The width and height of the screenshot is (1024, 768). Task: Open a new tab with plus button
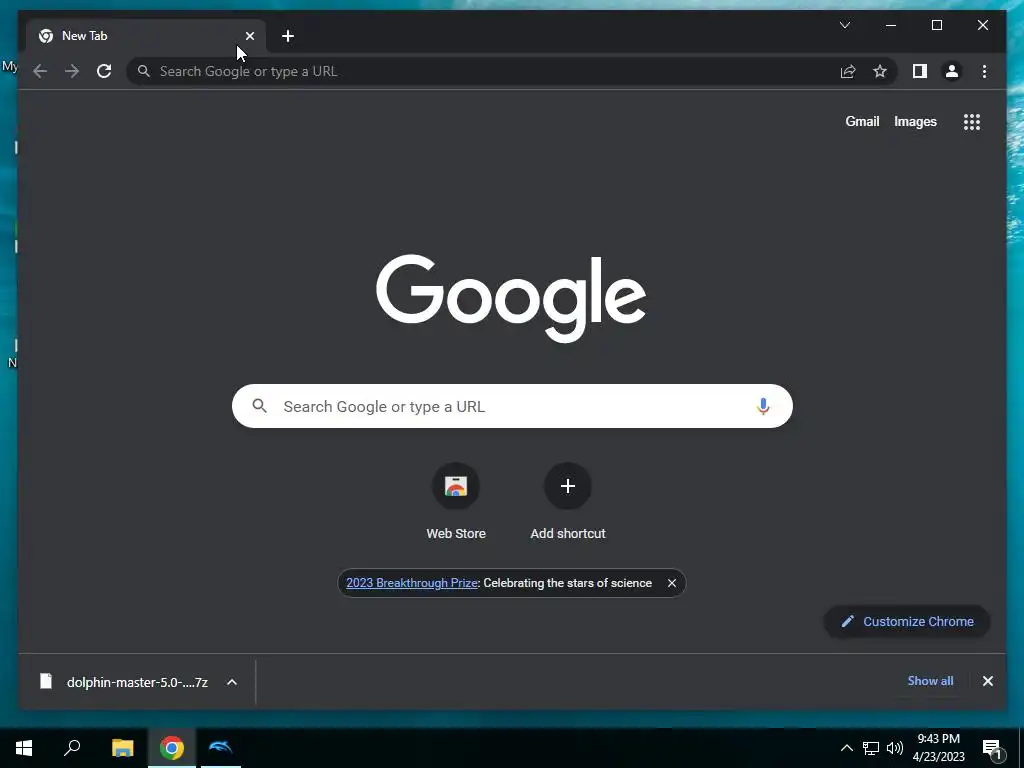[x=288, y=36]
